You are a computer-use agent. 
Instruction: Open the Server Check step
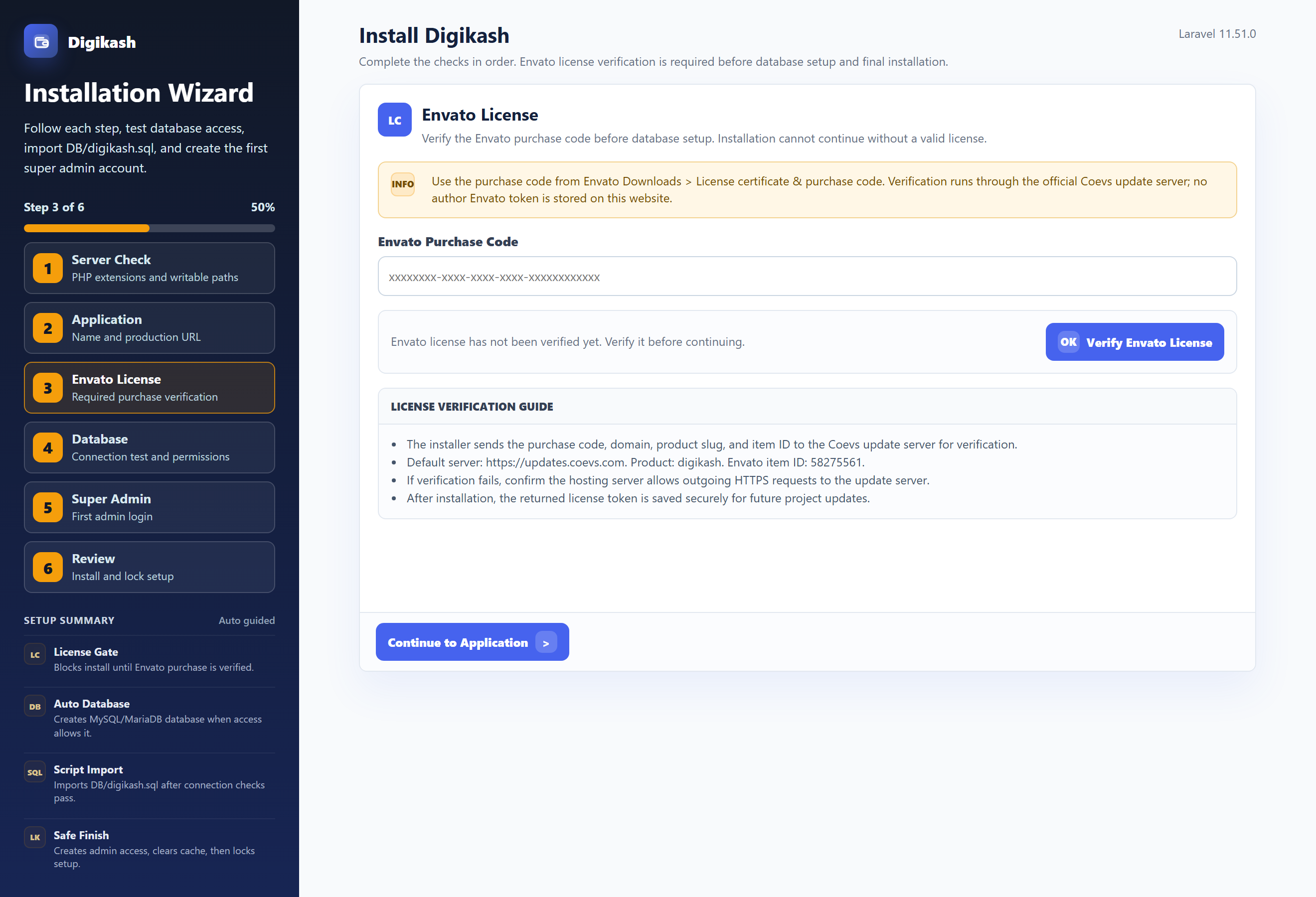click(x=150, y=268)
